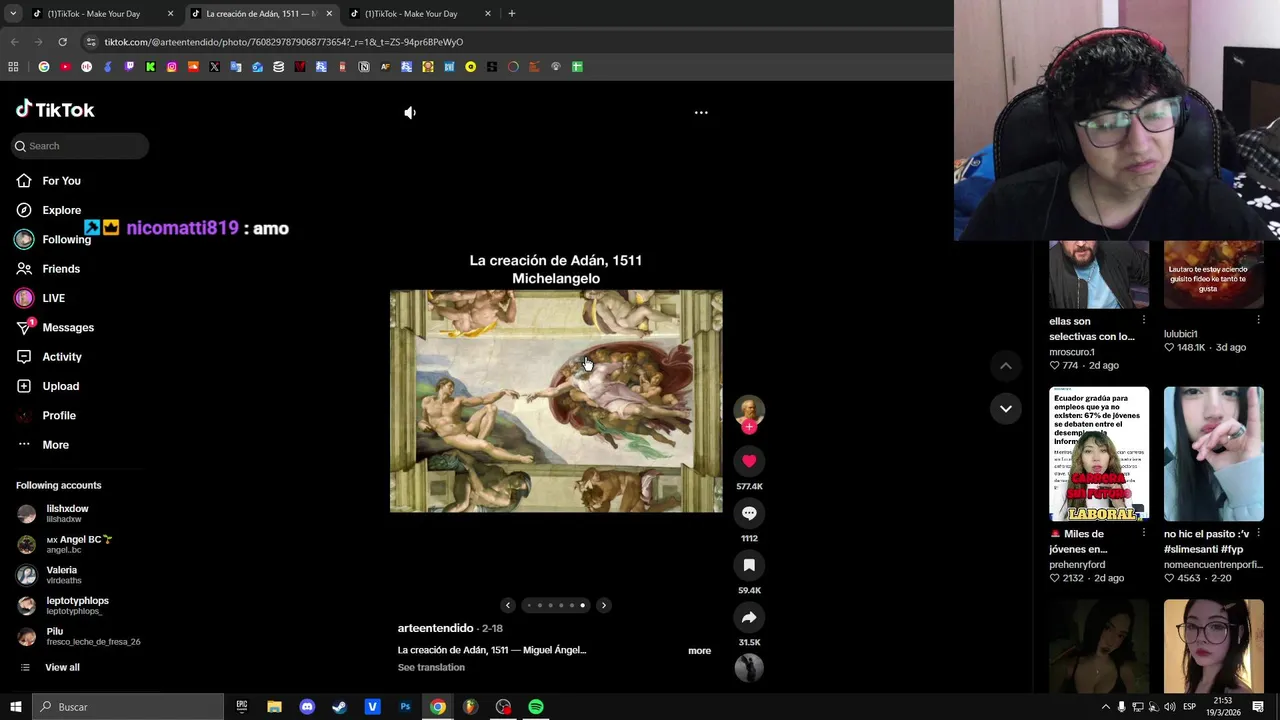Viewport: 1280px width, 720px height.
Task: Open the SoundCloud bookmark
Action: click(x=193, y=67)
